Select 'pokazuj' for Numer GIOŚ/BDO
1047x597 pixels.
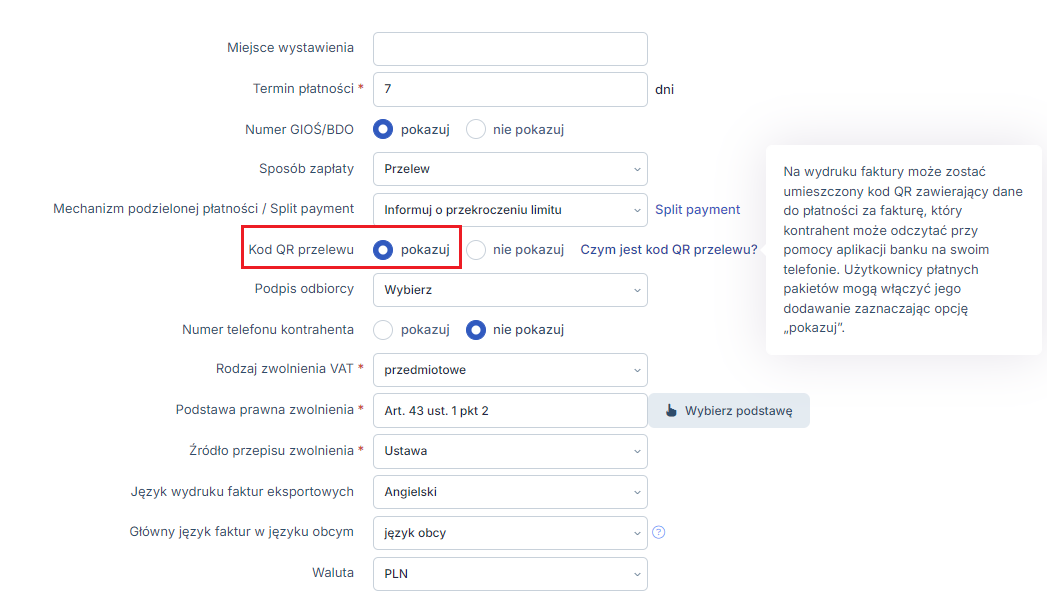point(383,130)
